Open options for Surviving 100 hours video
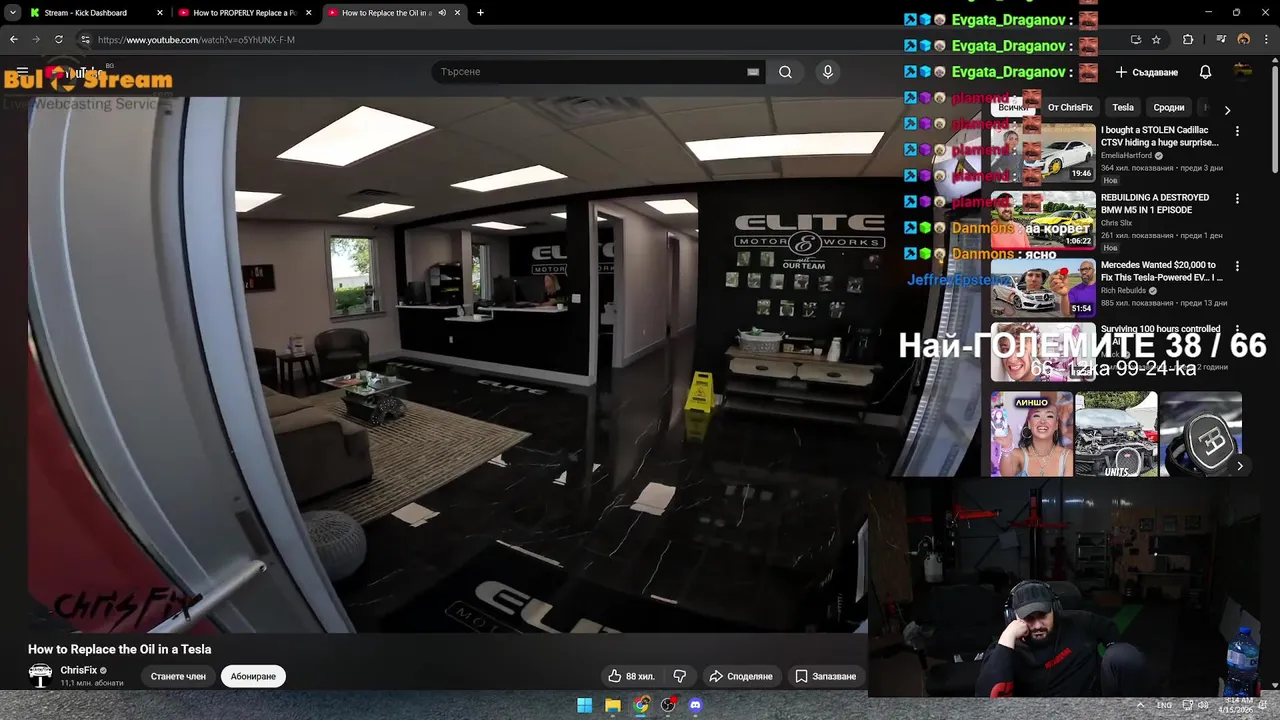This screenshot has height=720, width=1280. [x=1237, y=329]
